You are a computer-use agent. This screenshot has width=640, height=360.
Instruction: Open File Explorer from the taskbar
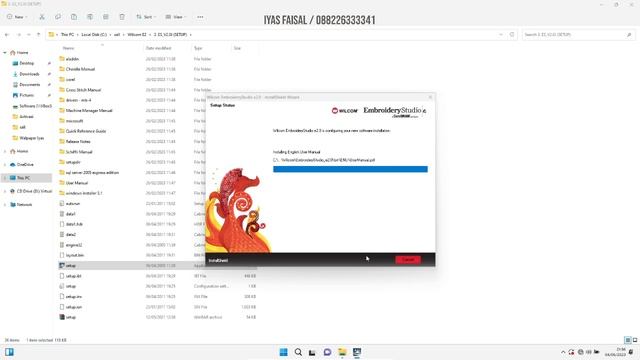[x=342, y=352]
